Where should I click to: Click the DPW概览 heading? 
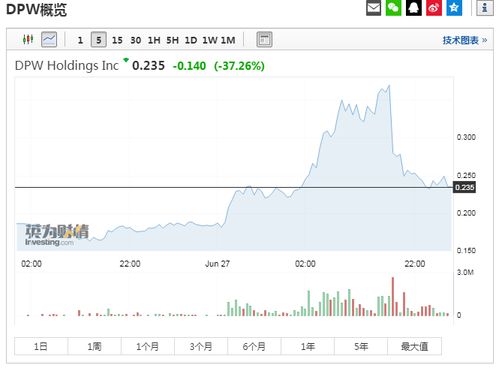(x=36, y=9)
